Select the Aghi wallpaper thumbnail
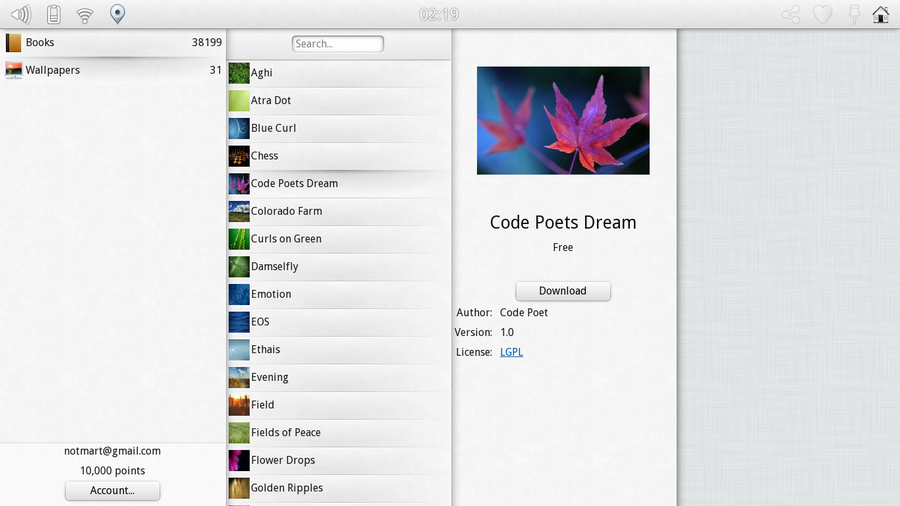This screenshot has width=900, height=506. 239,73
